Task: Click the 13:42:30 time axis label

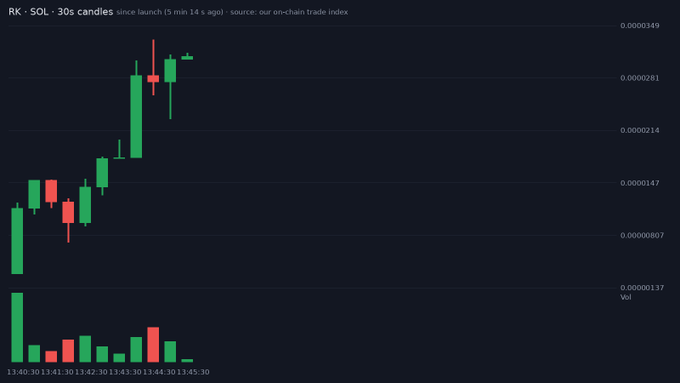Action: tap(91, 372)
